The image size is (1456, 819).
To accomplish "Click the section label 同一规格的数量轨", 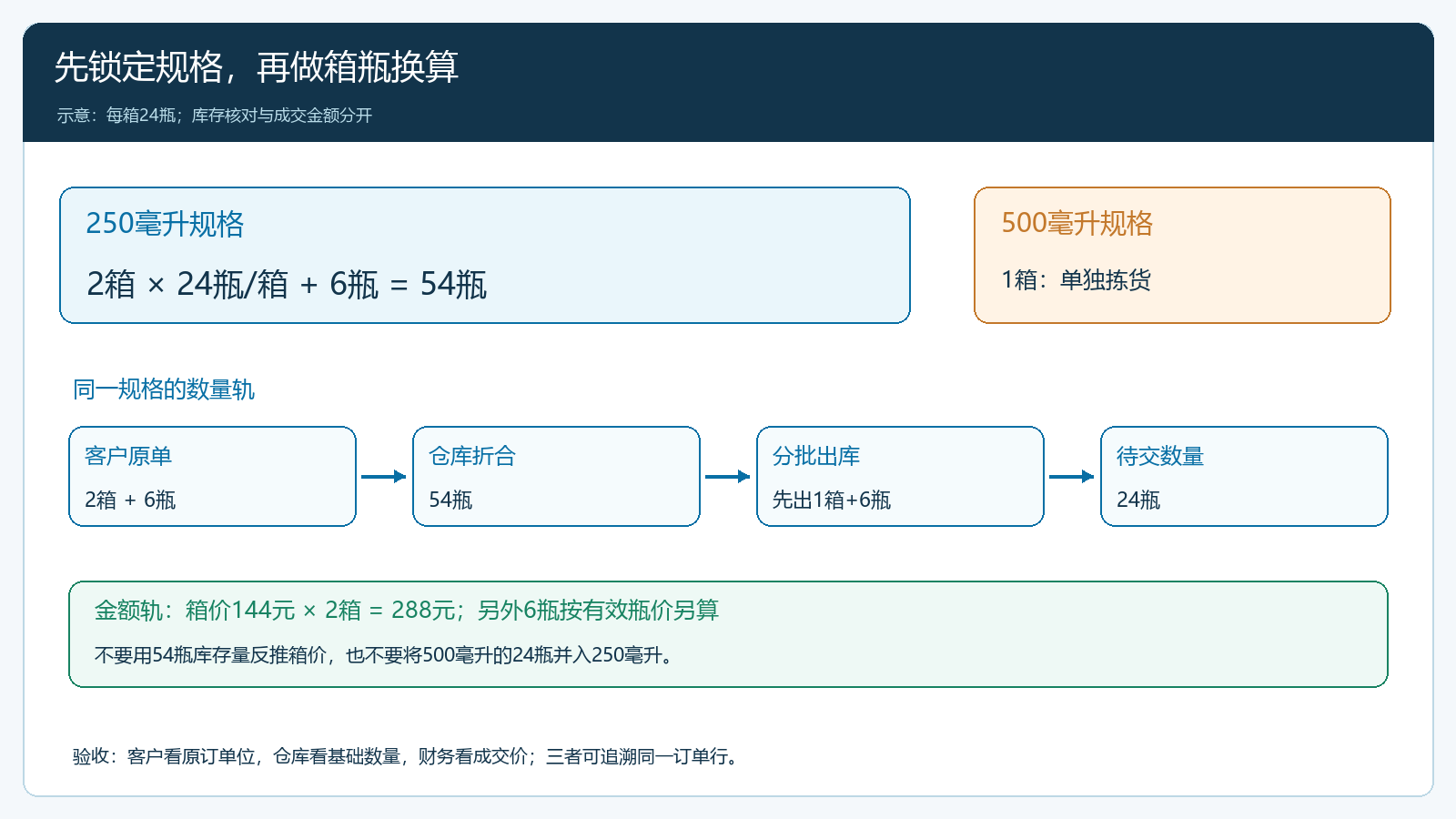I will tap(164, 390).
